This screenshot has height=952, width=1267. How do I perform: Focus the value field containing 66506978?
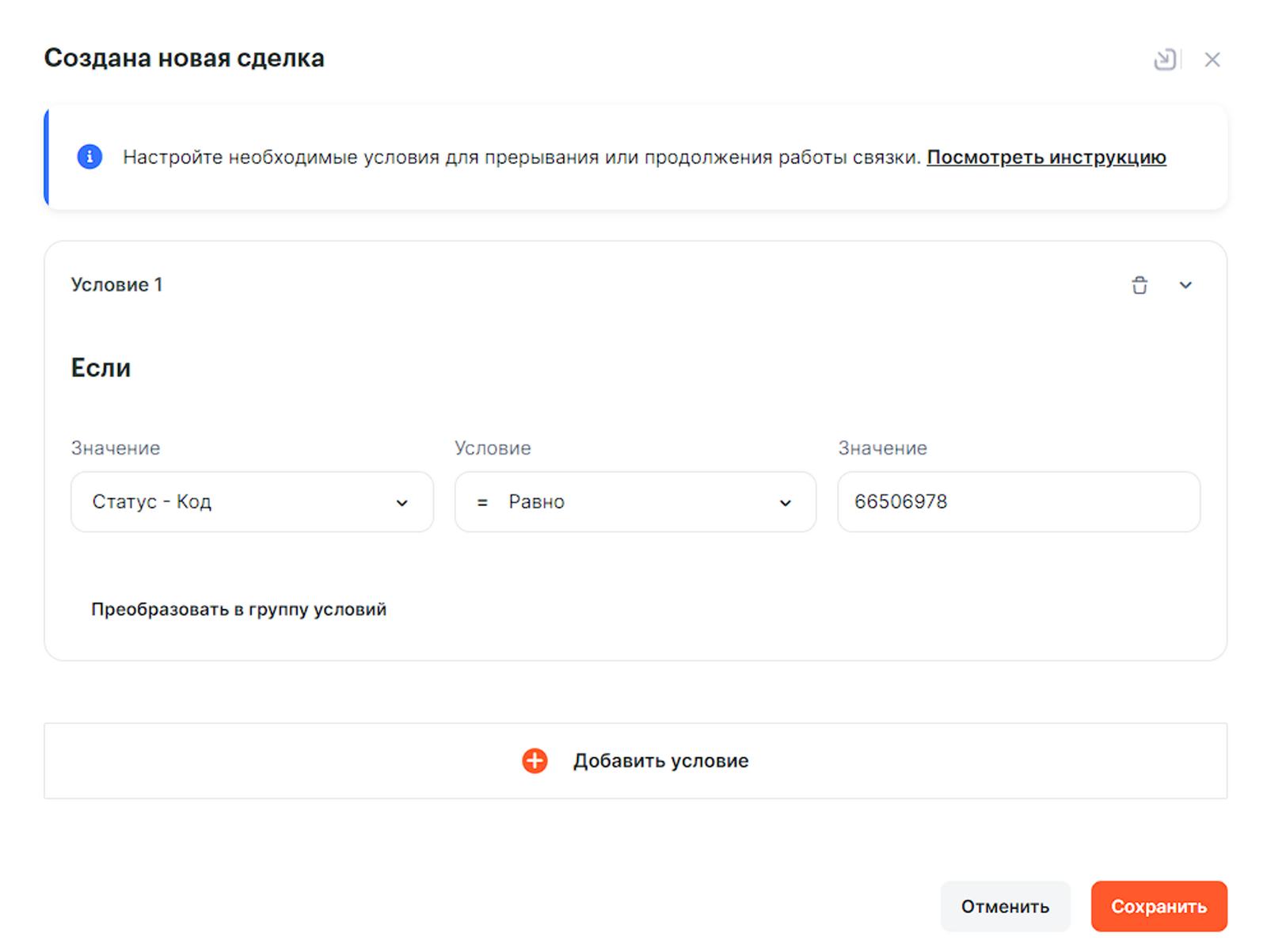[1018, 502]
